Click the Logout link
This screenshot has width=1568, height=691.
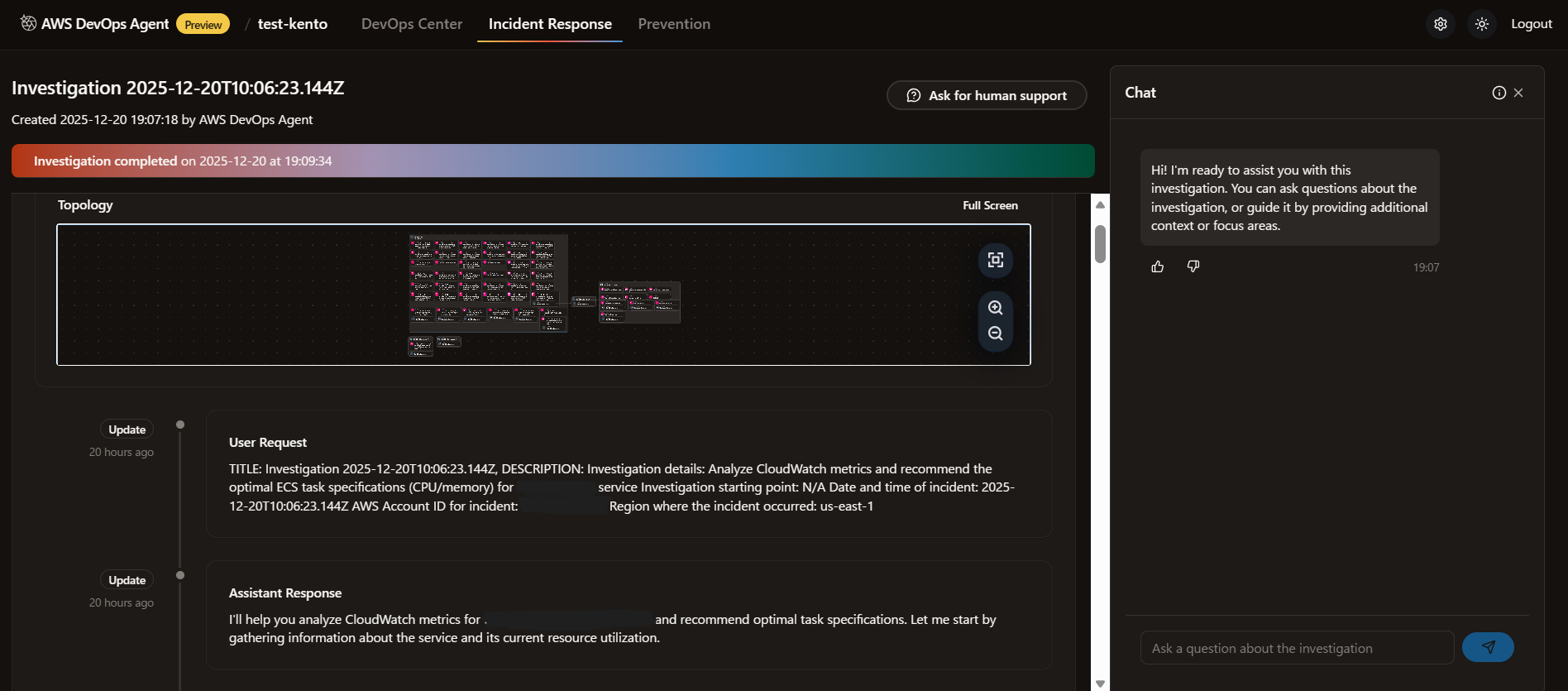point(1531,24)
